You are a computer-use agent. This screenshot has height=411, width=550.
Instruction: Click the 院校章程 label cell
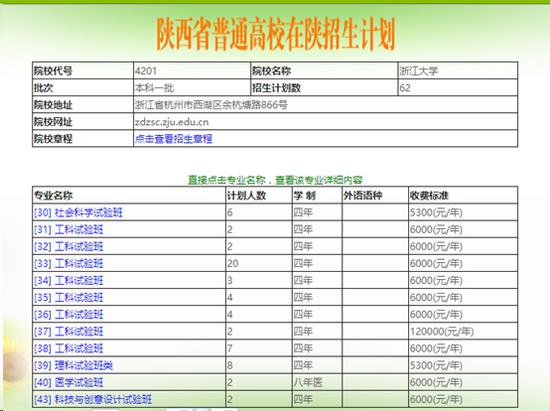click(x=83, y=139)
